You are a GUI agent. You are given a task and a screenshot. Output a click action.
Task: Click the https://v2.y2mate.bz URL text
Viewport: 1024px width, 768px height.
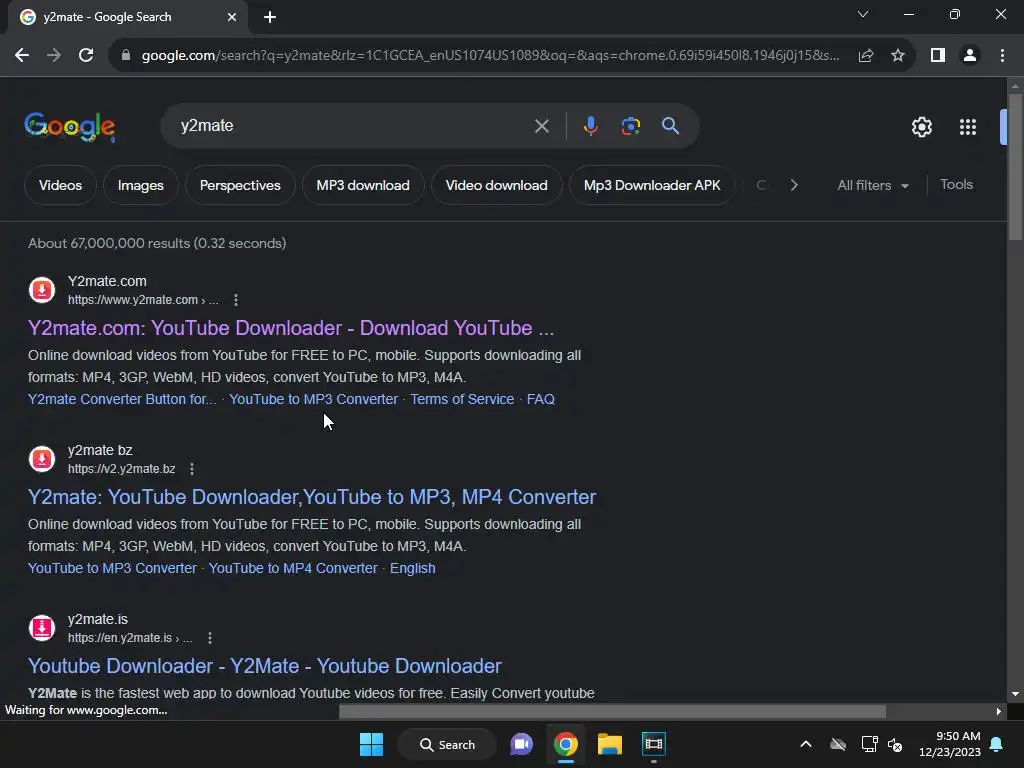point(121,469)
